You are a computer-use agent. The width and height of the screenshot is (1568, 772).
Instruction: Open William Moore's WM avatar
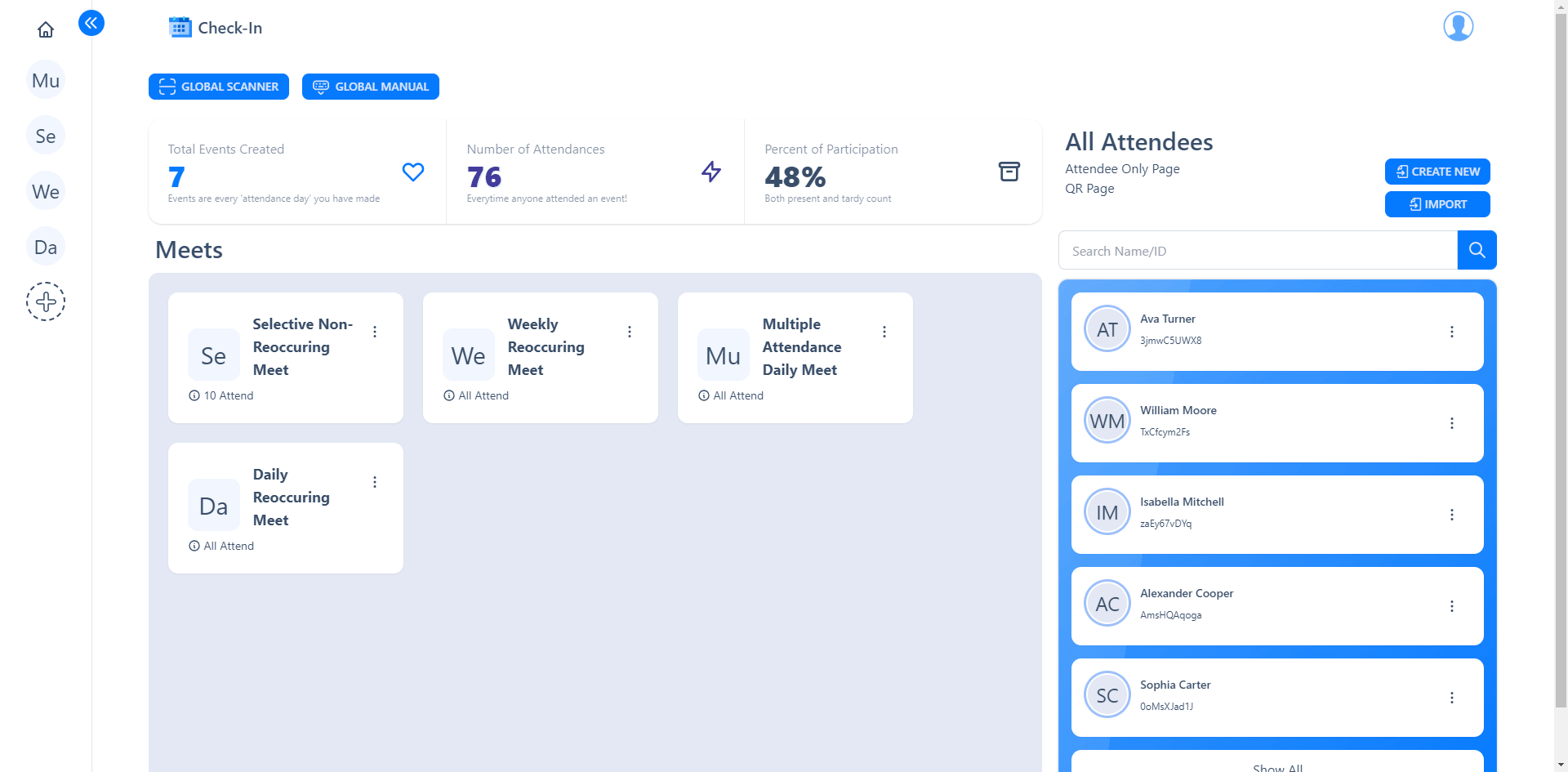1107,421
